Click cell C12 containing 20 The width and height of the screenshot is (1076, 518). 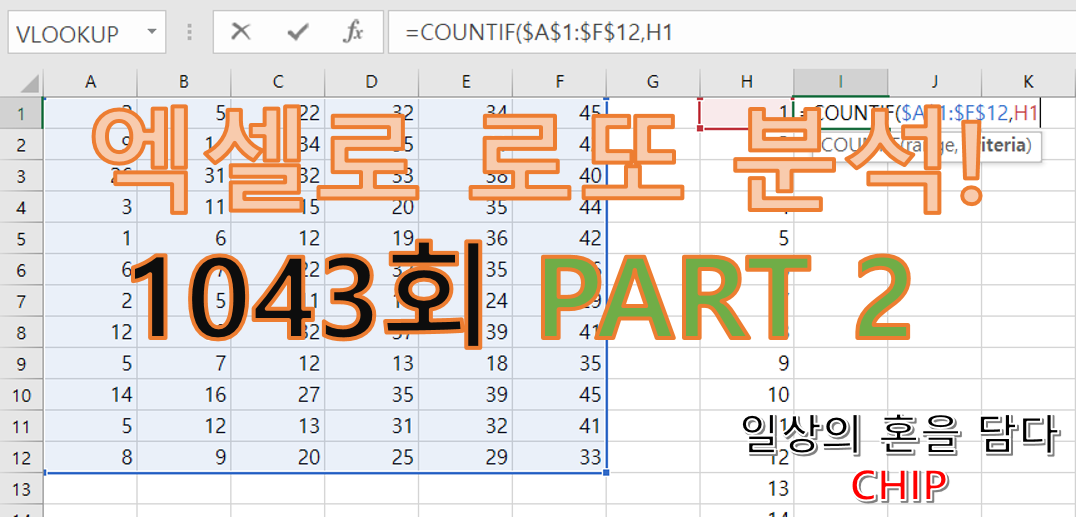[x=278, y=457]
